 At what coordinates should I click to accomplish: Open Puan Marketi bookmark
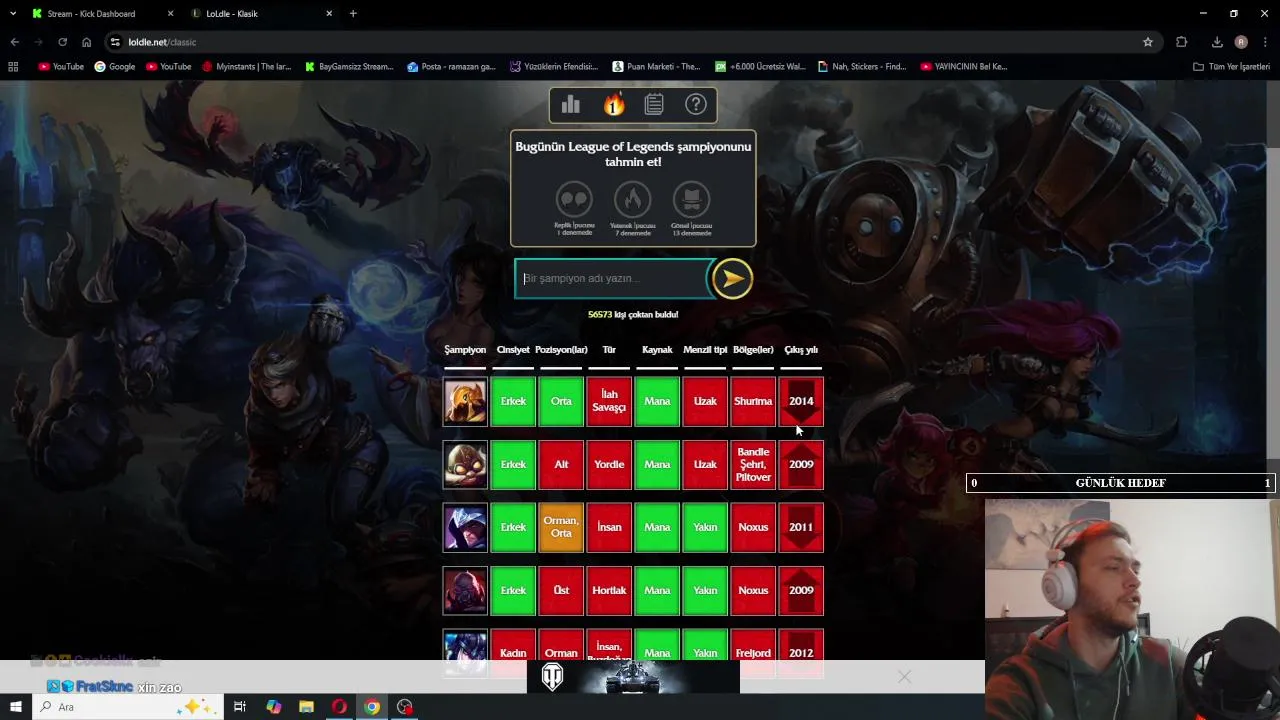point(656,67)
